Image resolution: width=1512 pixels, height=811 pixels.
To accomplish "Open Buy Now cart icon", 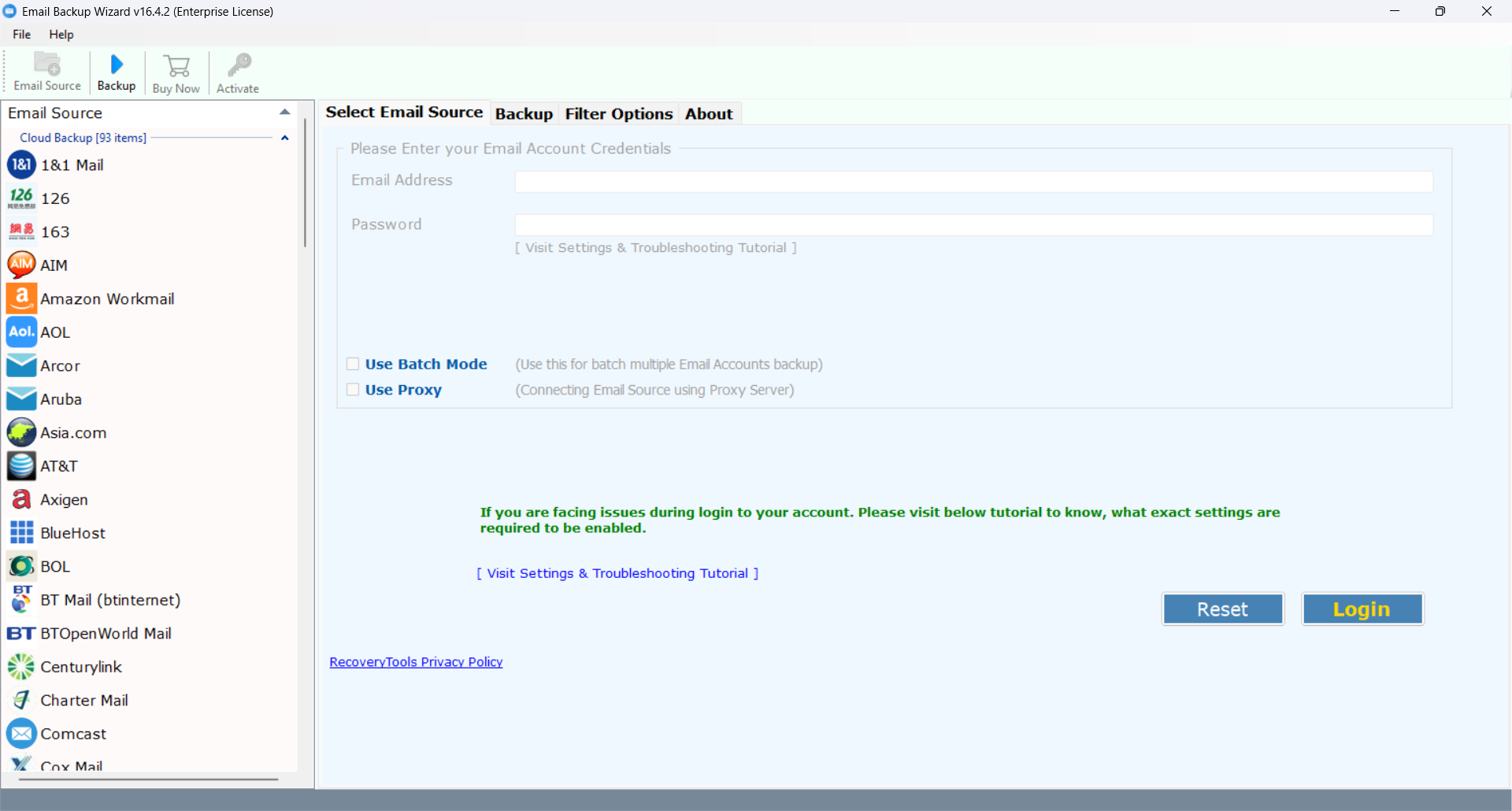I will (176, 66).
